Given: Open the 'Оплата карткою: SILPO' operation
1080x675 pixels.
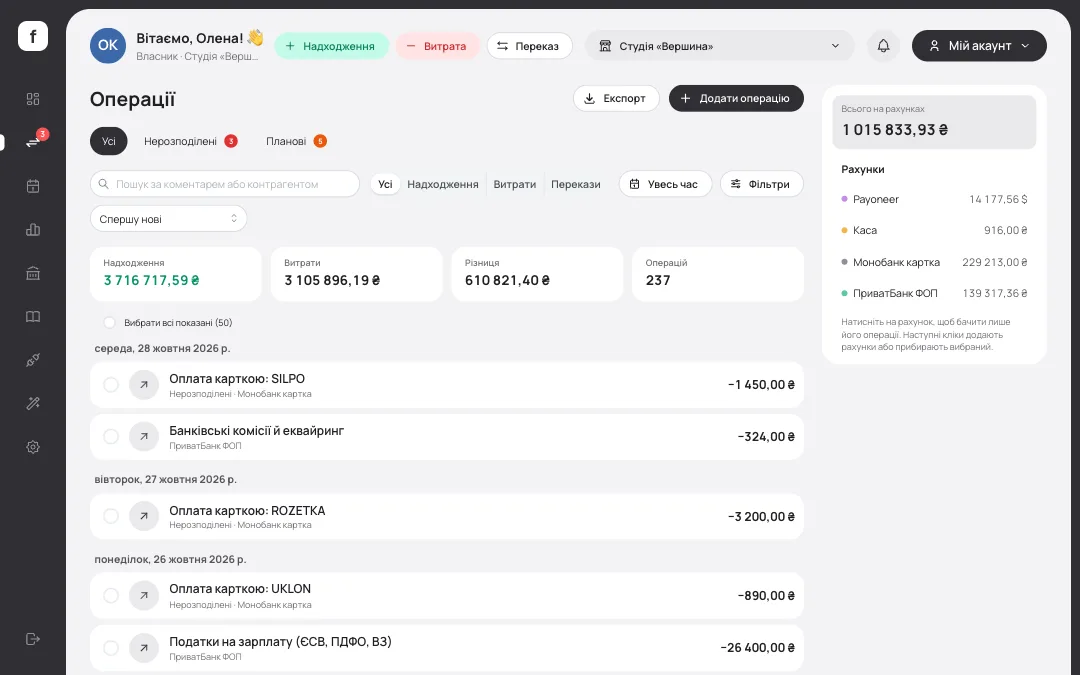Looking at the screenshot, I should point(446,385).
